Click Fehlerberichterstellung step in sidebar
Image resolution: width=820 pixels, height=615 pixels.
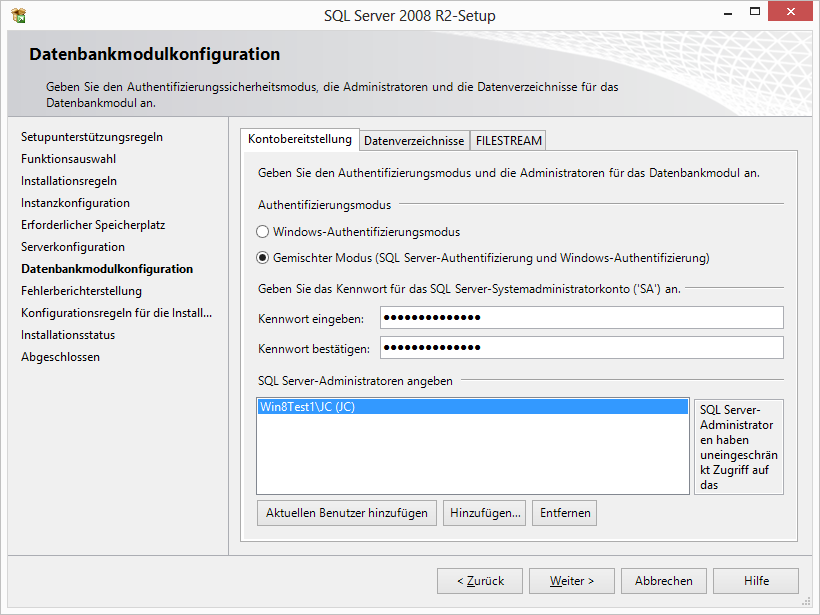coord(82,291)
